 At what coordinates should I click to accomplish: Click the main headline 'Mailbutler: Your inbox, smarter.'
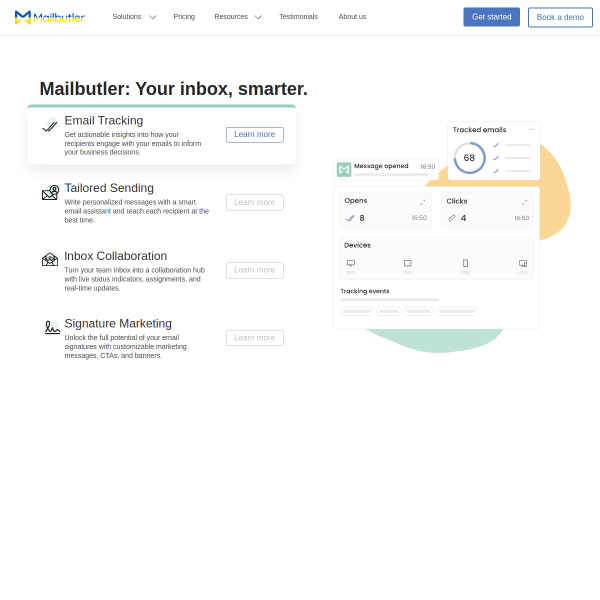click(174, 89)
